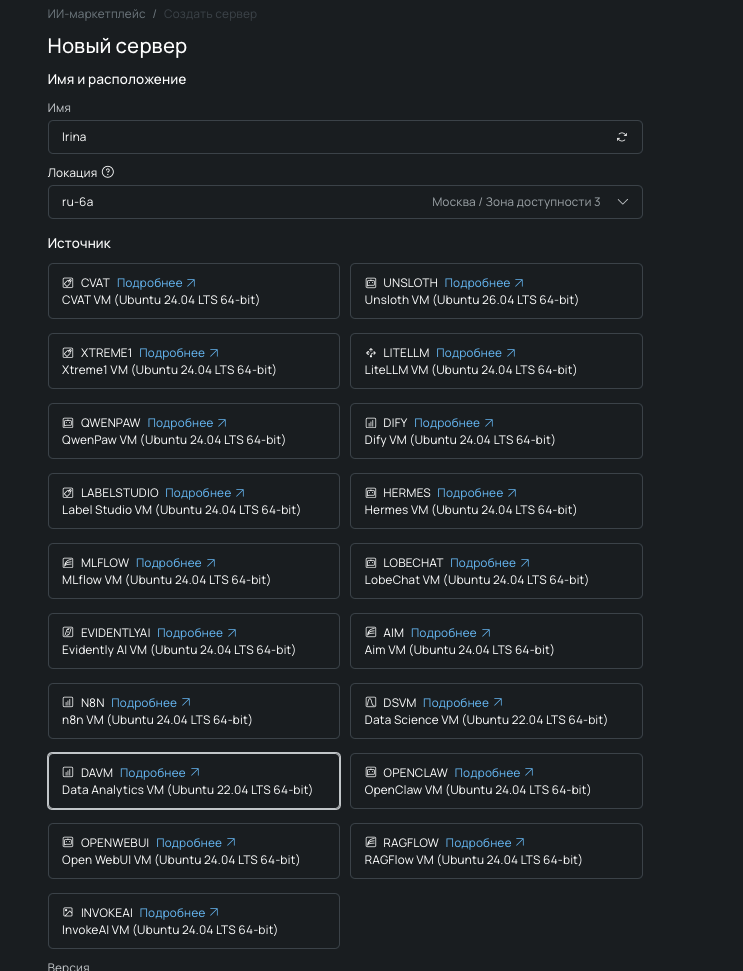Select the CVAT VM source card
Viewport: 743px width, 971px height.
coord(194,291)
